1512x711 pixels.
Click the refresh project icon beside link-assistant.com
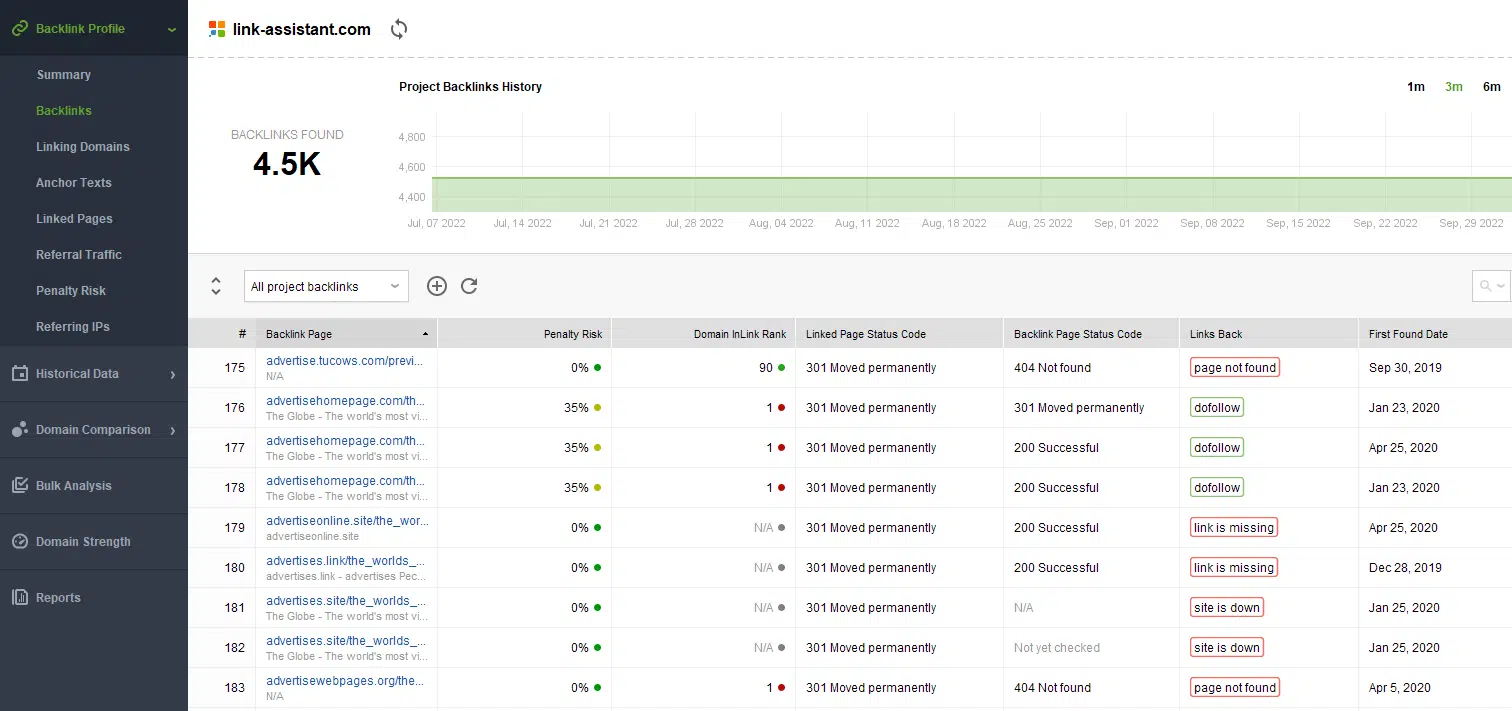(399, 29)
